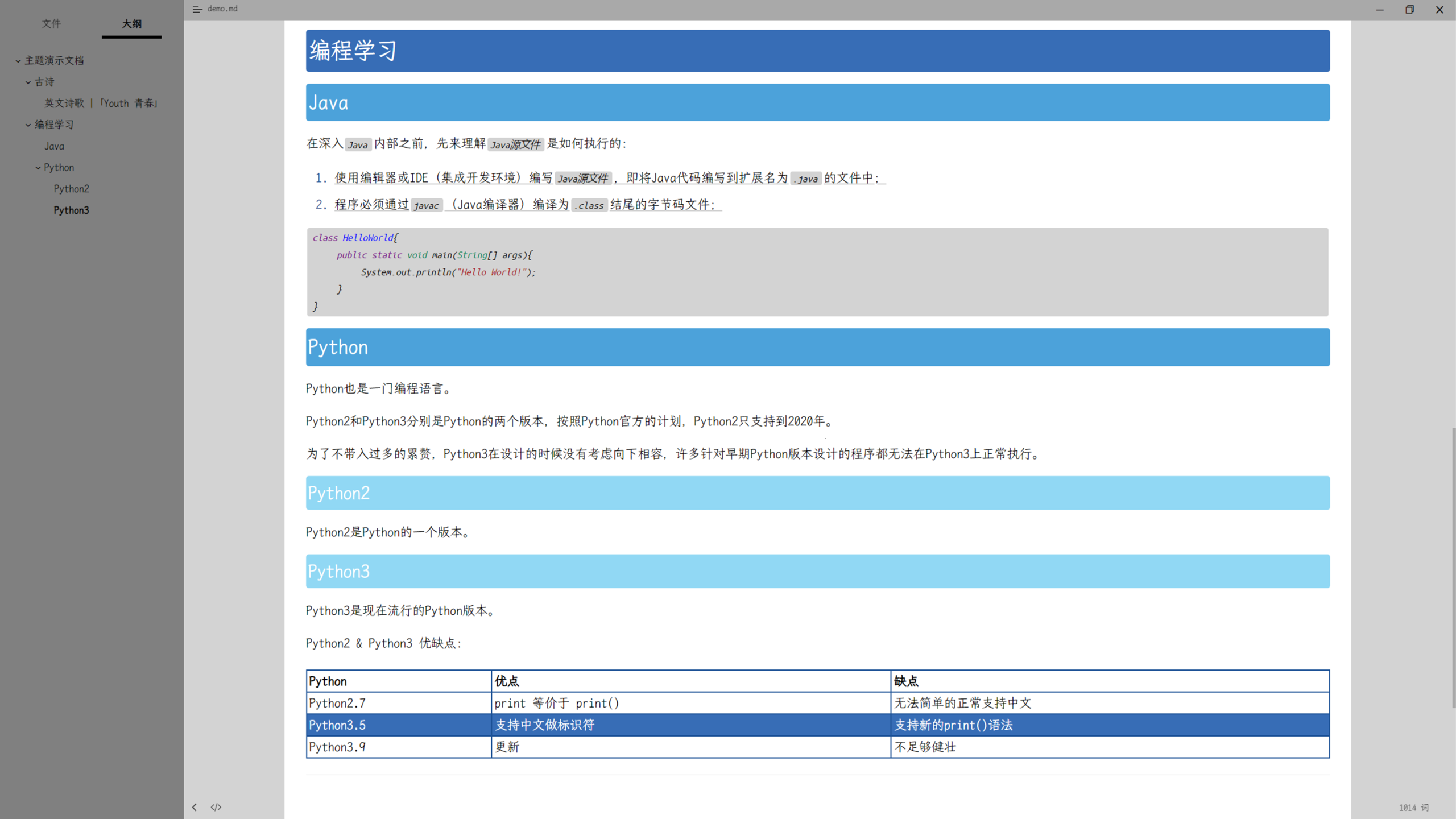Switch to source code mode icon
Image resolution: width=1456 pixels, height=819 pixels.
(x=216, y=807)
